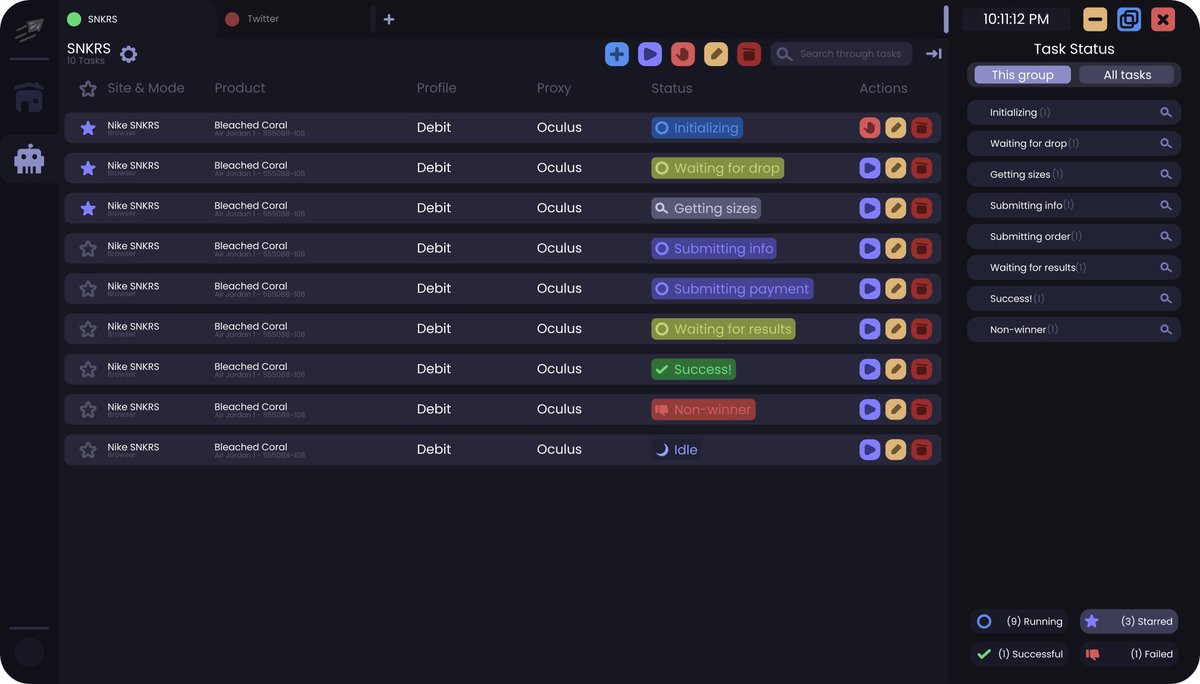The width and height of the screenshot is (1200, 684).
Task: Open the home icon in sidebar
Action: click(x=29, y=97)
